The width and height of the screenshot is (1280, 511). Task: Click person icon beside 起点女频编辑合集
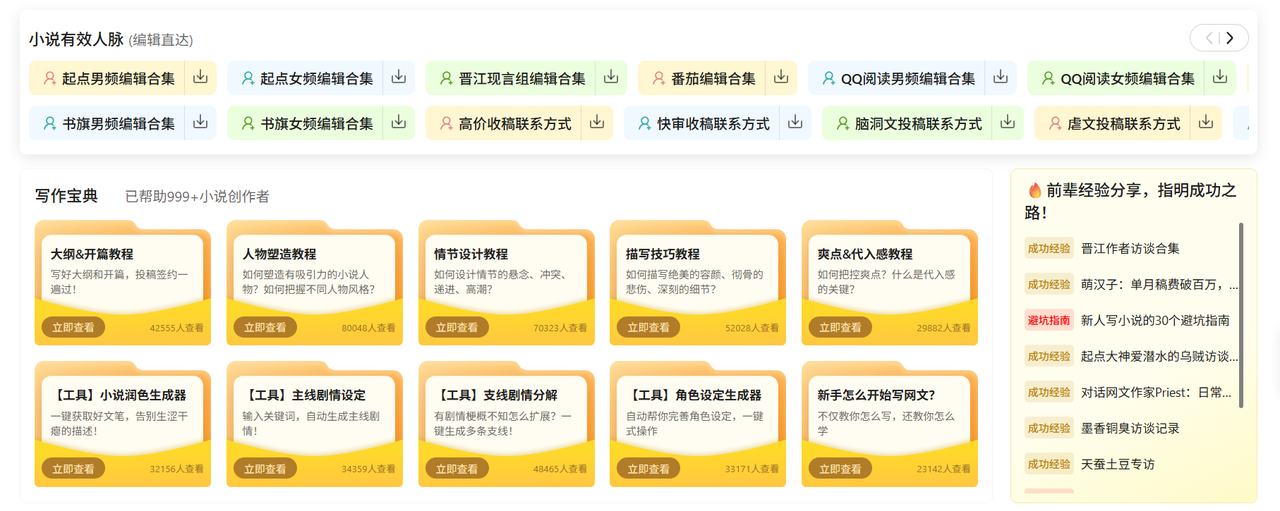[x=248, y=78]
